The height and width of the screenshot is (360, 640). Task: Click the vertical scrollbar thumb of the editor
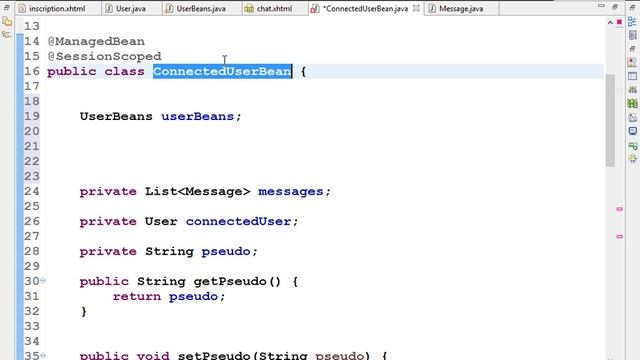[x=610, y=120]
